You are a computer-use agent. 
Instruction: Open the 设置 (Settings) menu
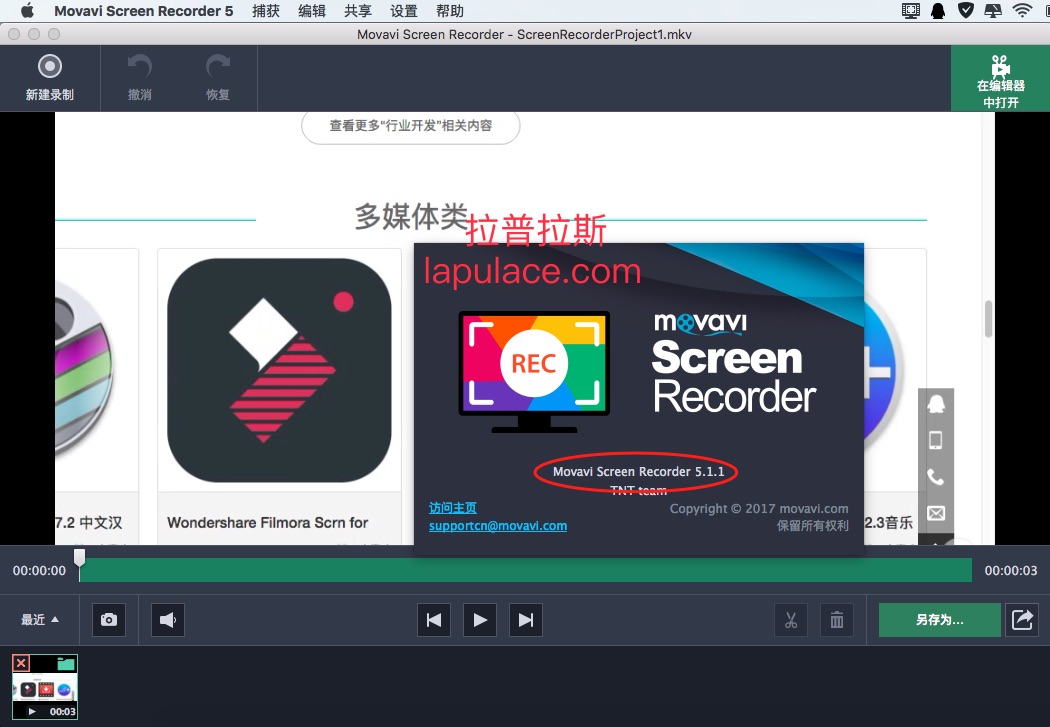click(x=404, y=11)
